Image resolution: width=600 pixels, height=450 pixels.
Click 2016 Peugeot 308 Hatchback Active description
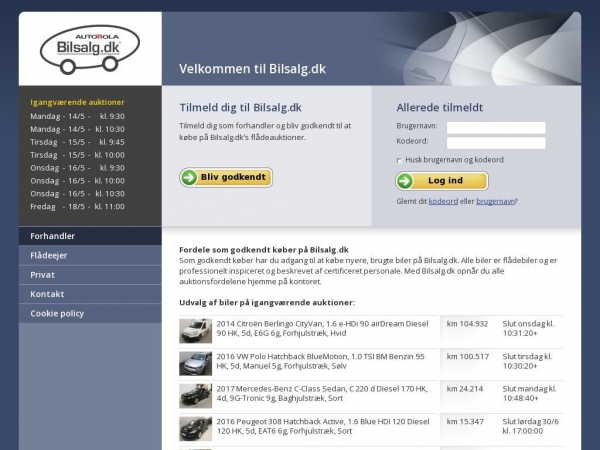coord(323,426)
